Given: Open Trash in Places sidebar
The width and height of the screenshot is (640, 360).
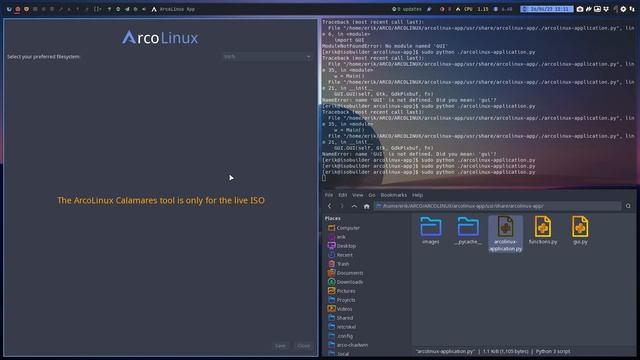Looking at the screenshot, I should click(x=339, y=264).
